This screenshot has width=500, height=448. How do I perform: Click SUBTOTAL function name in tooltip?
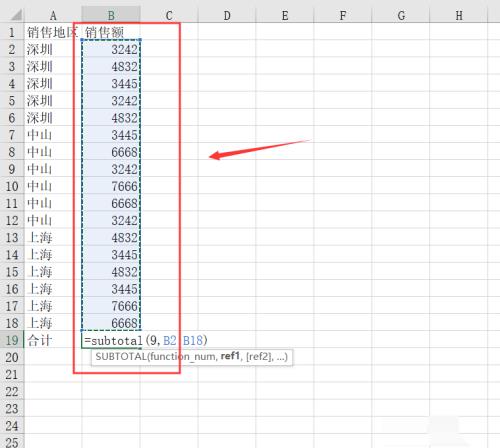[x=121, y=357]
